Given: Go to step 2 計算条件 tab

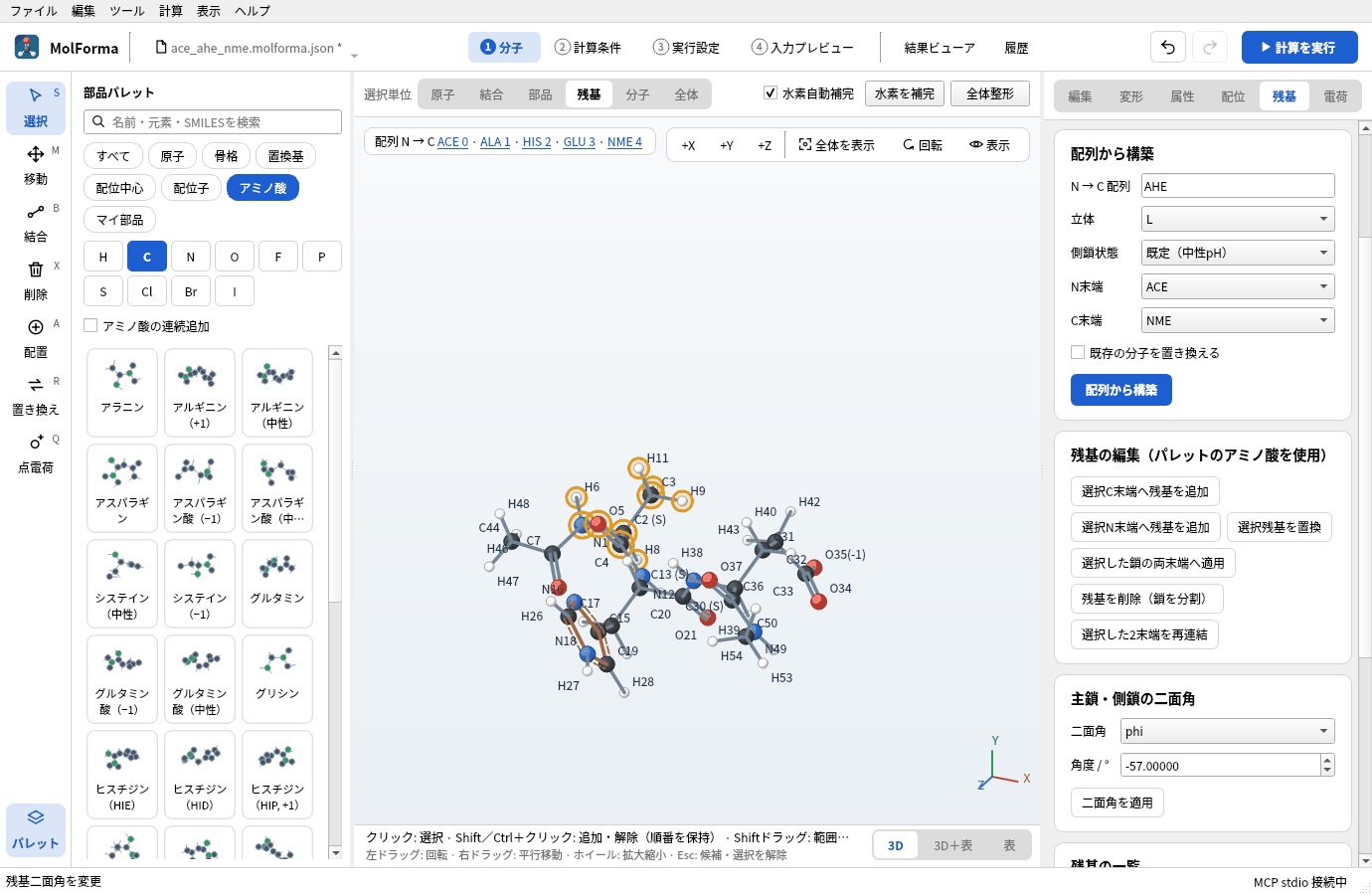Looking at the screenshot, I should coord(588,47).
